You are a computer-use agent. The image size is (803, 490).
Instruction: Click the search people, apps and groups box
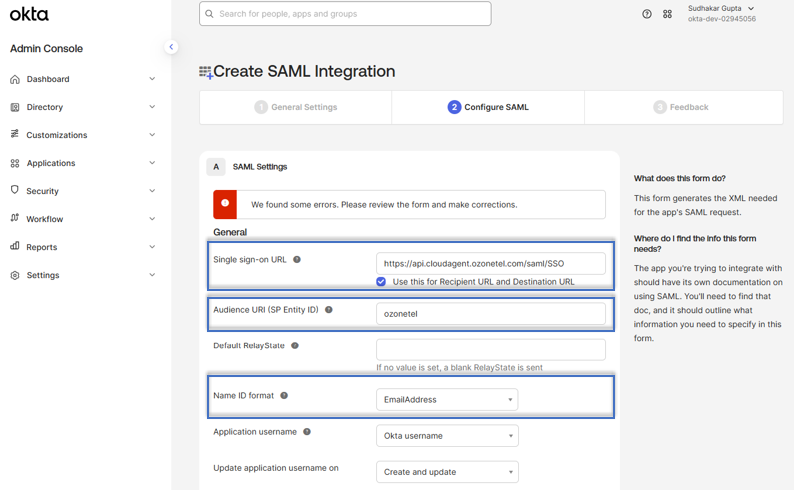(x=345, y=14)
